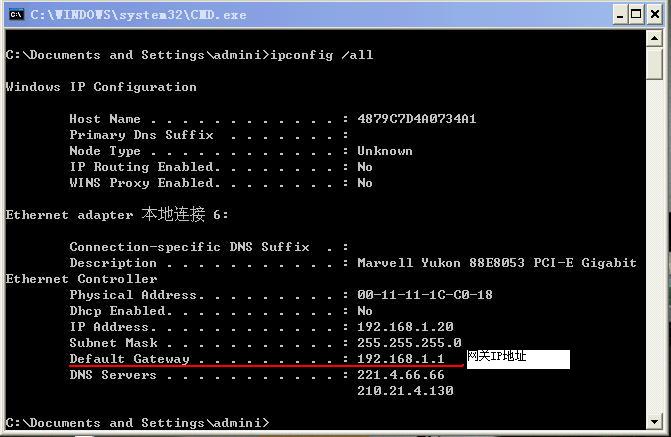The image size is (671, 437).
Task: Click the white gateway IP annotation label
Action: (x=517, y=358)
